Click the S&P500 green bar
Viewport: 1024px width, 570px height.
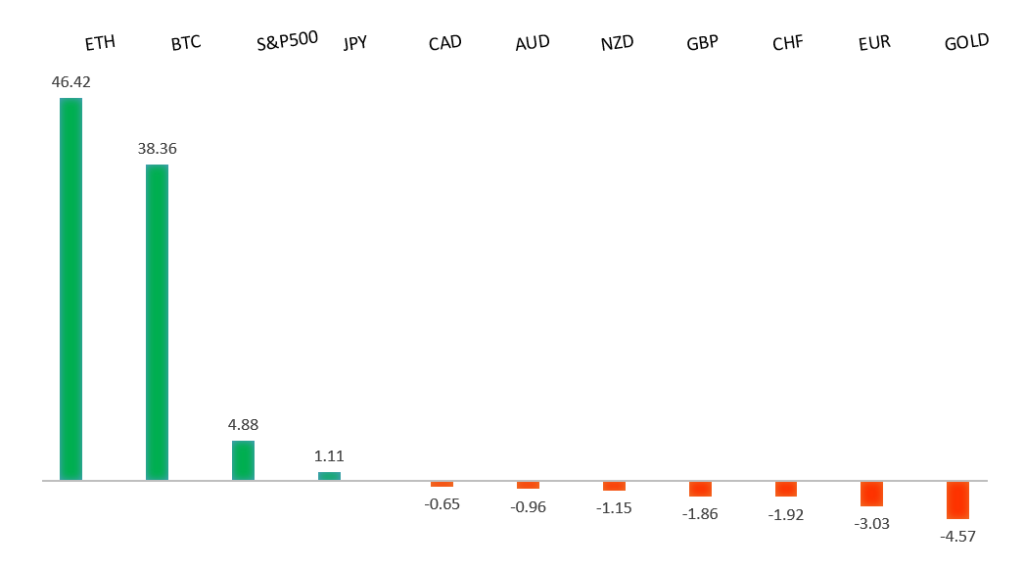coord(243,460)
